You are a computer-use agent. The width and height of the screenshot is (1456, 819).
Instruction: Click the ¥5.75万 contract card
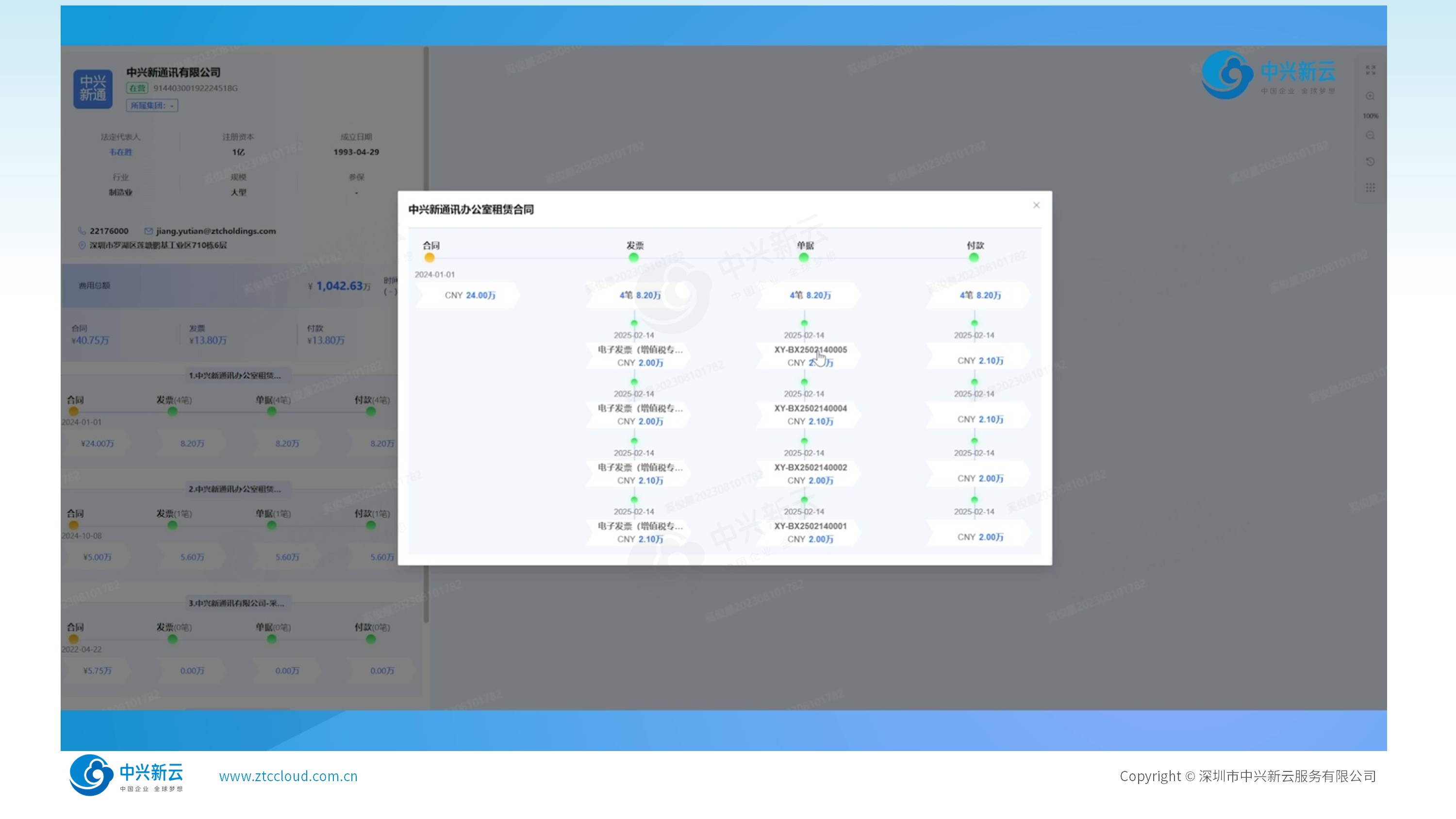[x=97, y=671]
